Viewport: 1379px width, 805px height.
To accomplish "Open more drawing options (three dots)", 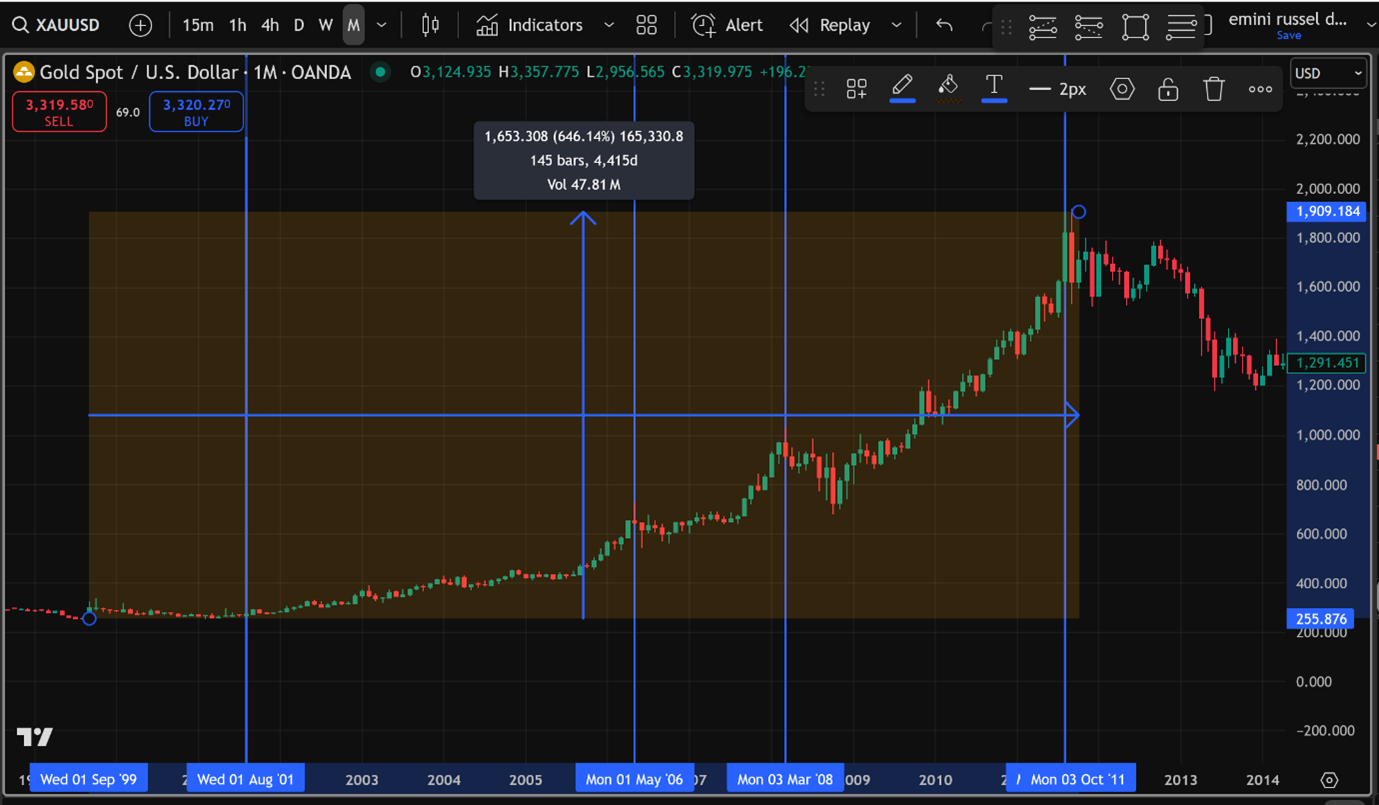I will [1260, 89].
